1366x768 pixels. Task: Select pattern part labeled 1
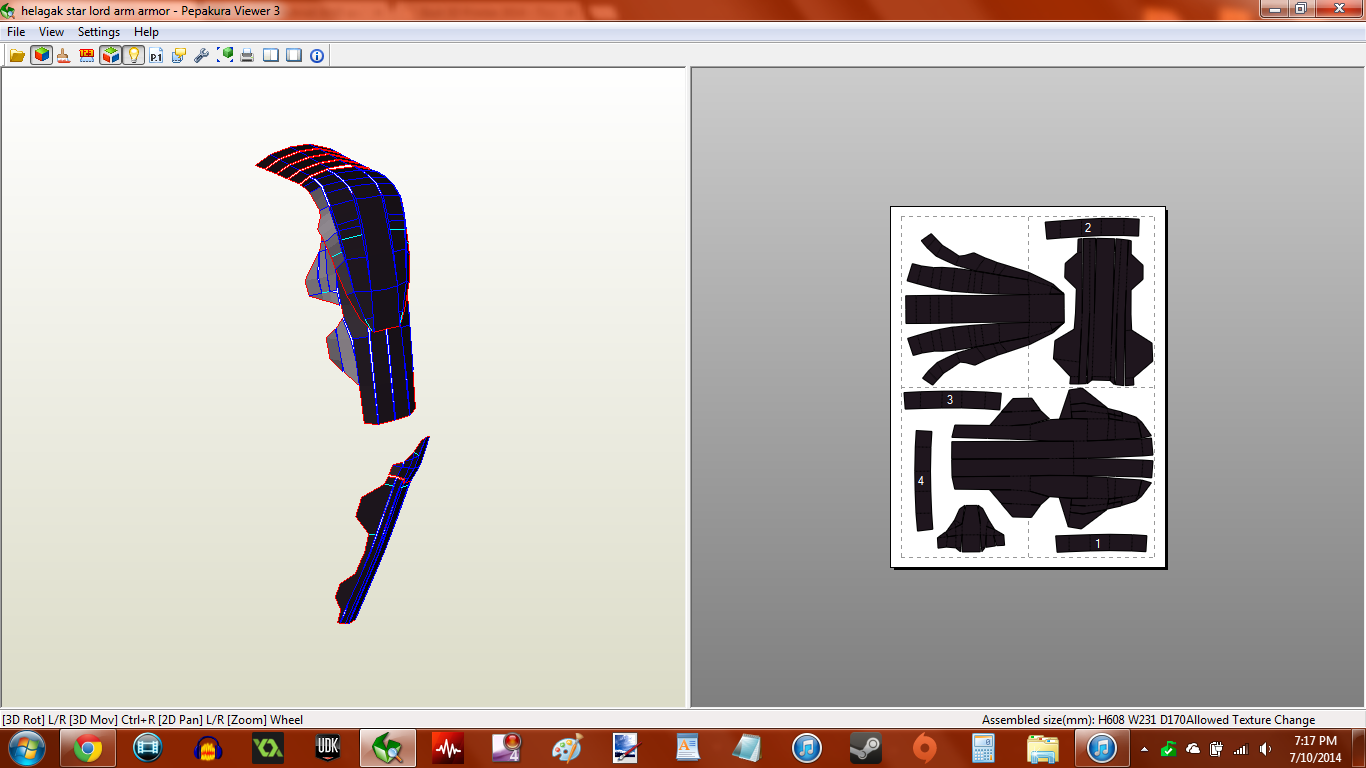[1100, 543]
